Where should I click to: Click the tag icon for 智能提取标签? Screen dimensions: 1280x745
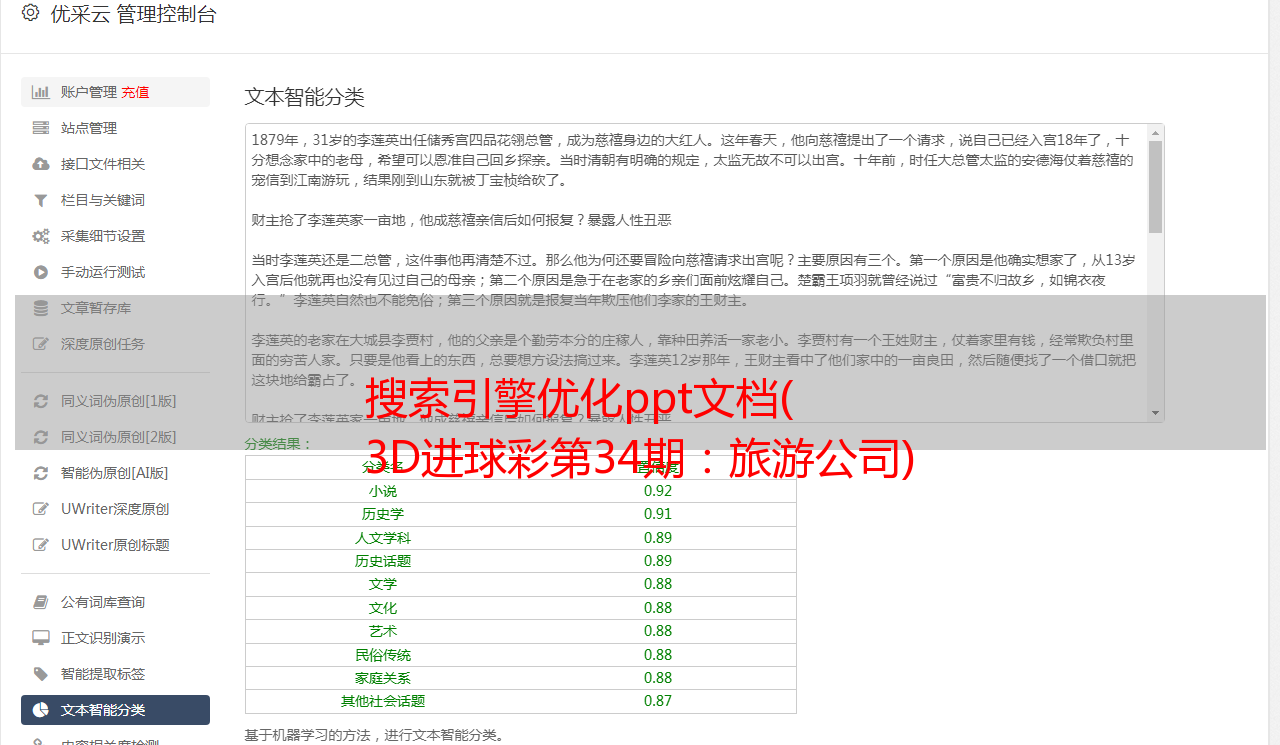point(40,674)
